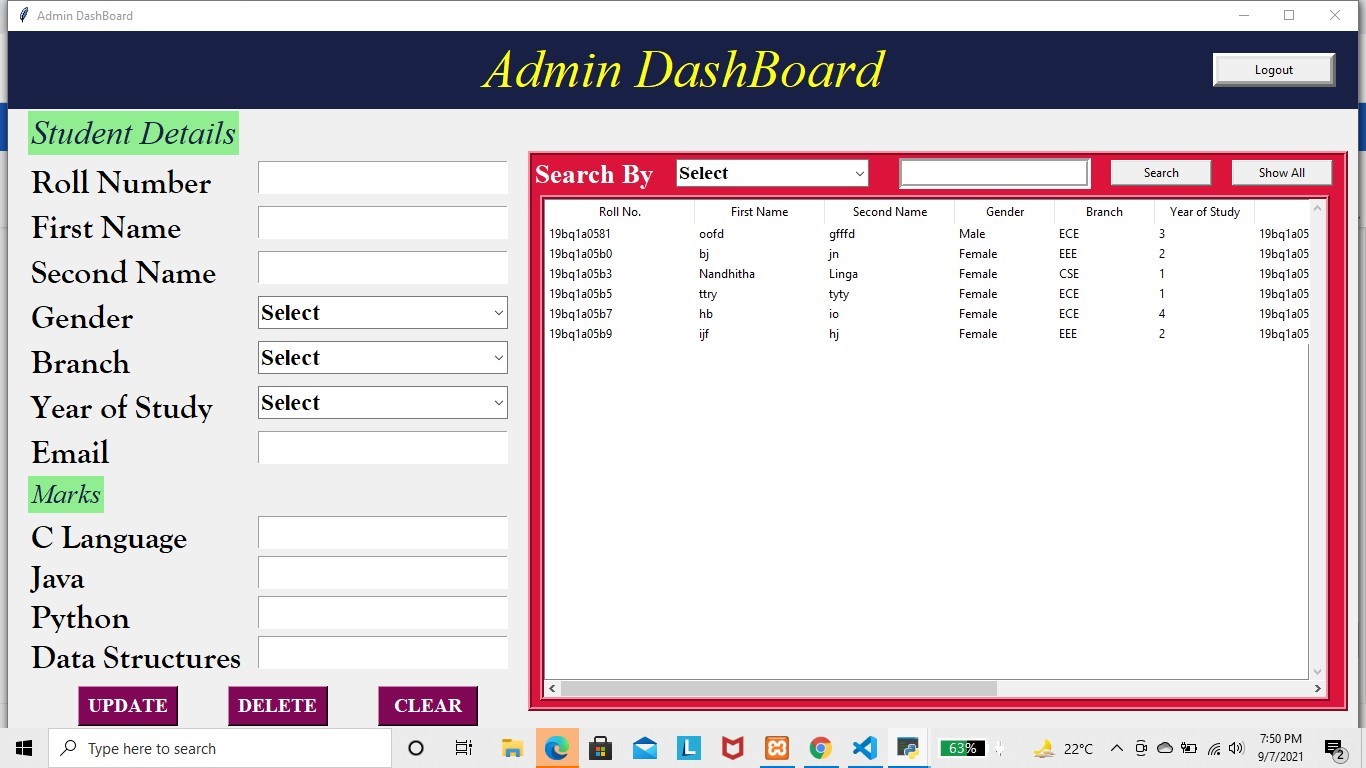1366x768 pixels.
Task: Click the C Language marks field
Action: pos(383,533)
